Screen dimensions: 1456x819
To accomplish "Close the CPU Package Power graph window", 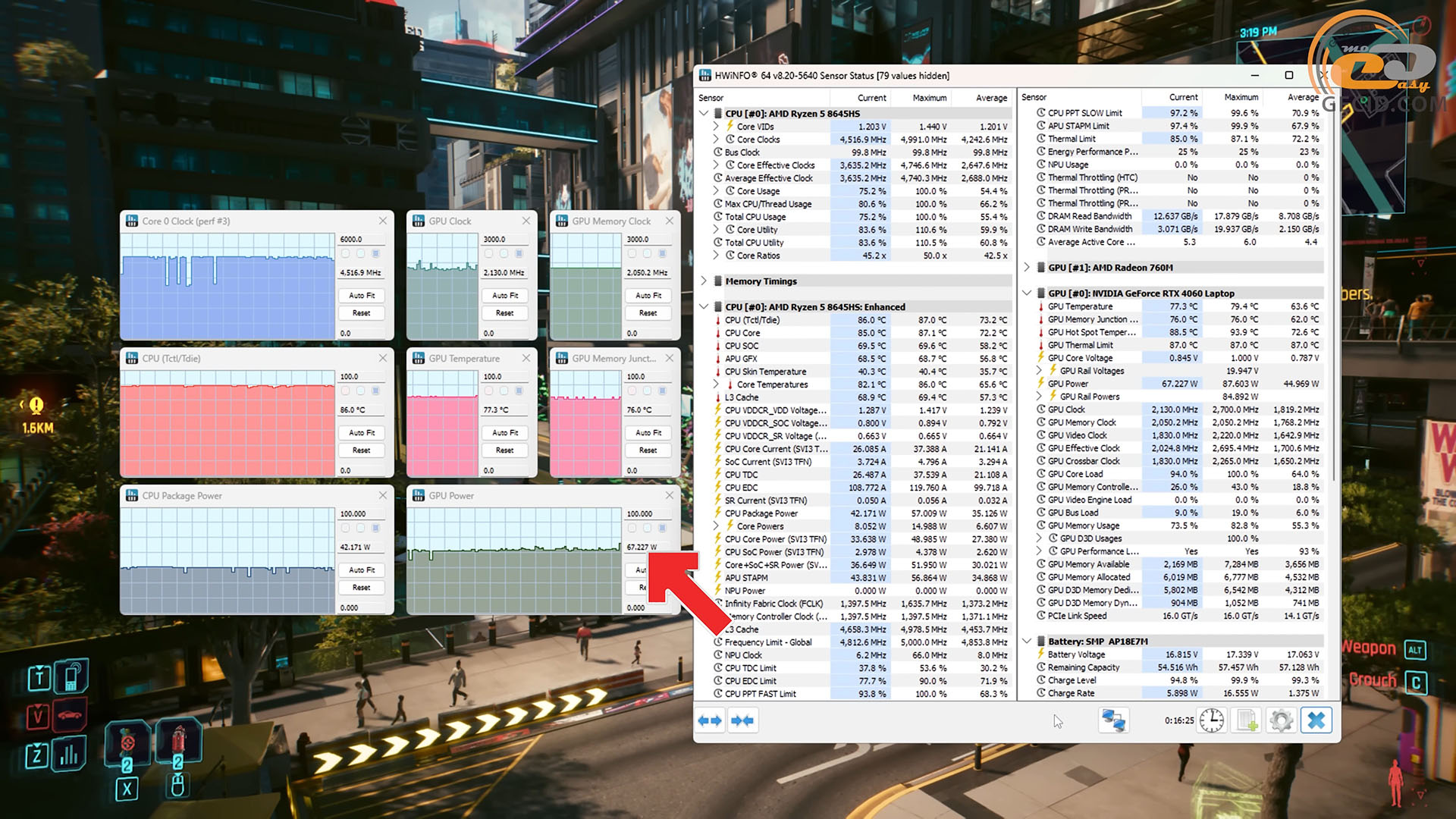I will click(x=383, y=495).
